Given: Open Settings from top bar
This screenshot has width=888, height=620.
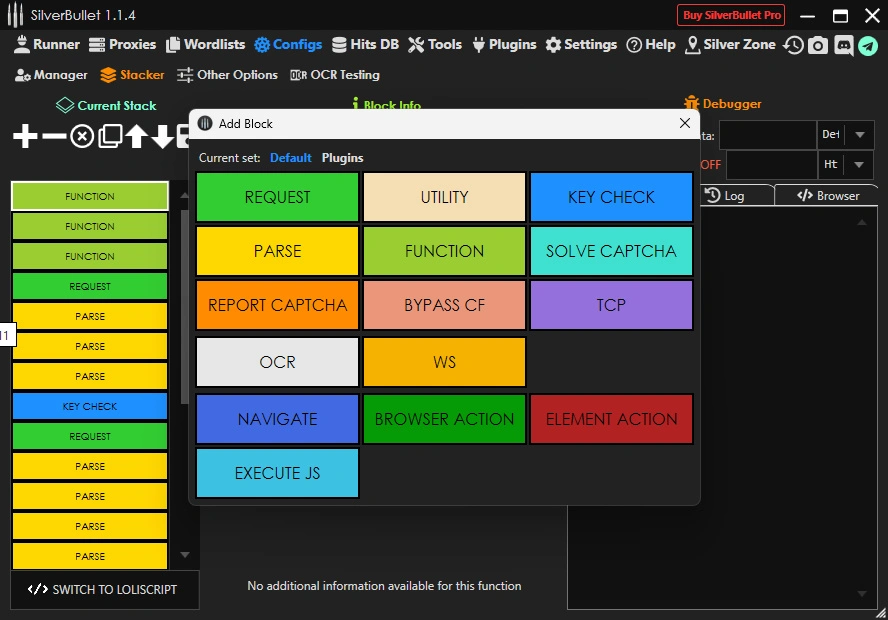Looking at the screenshot, I should point(581,44).
